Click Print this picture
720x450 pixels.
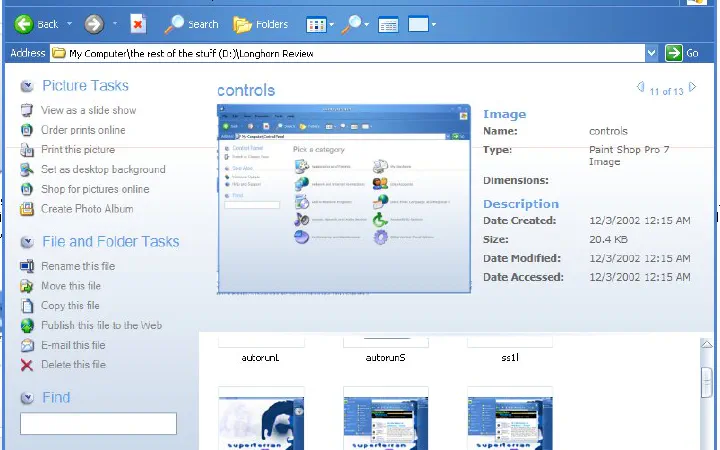pos(78,150)
